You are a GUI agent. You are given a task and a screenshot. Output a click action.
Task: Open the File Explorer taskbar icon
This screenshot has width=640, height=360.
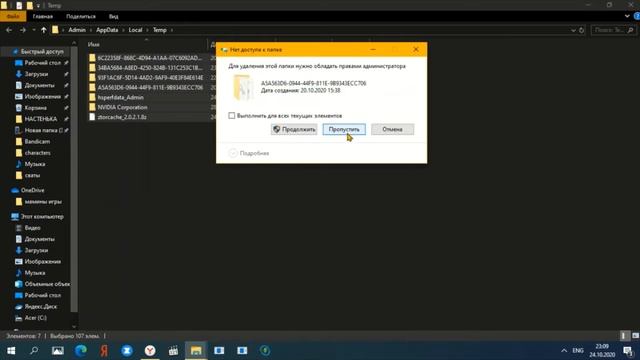click(196, 351)
